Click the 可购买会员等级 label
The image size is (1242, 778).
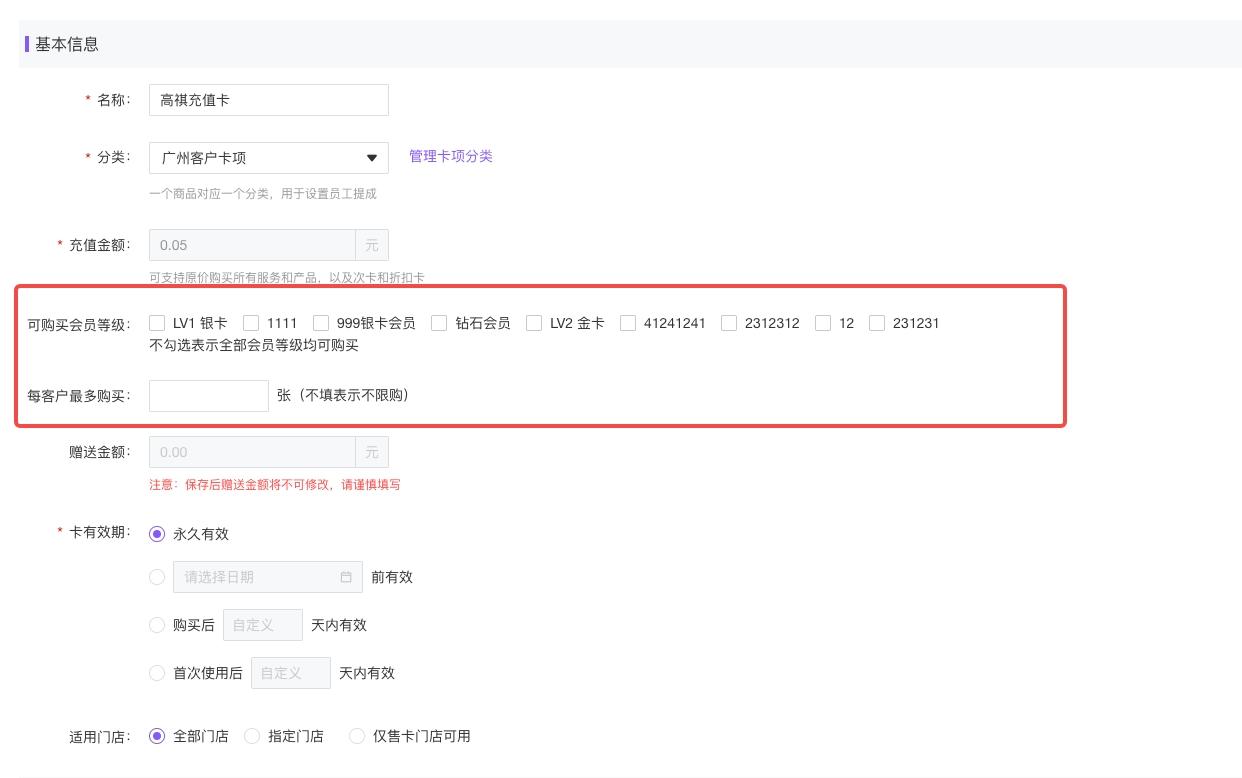pyautogui.click(x=79, y=324)
